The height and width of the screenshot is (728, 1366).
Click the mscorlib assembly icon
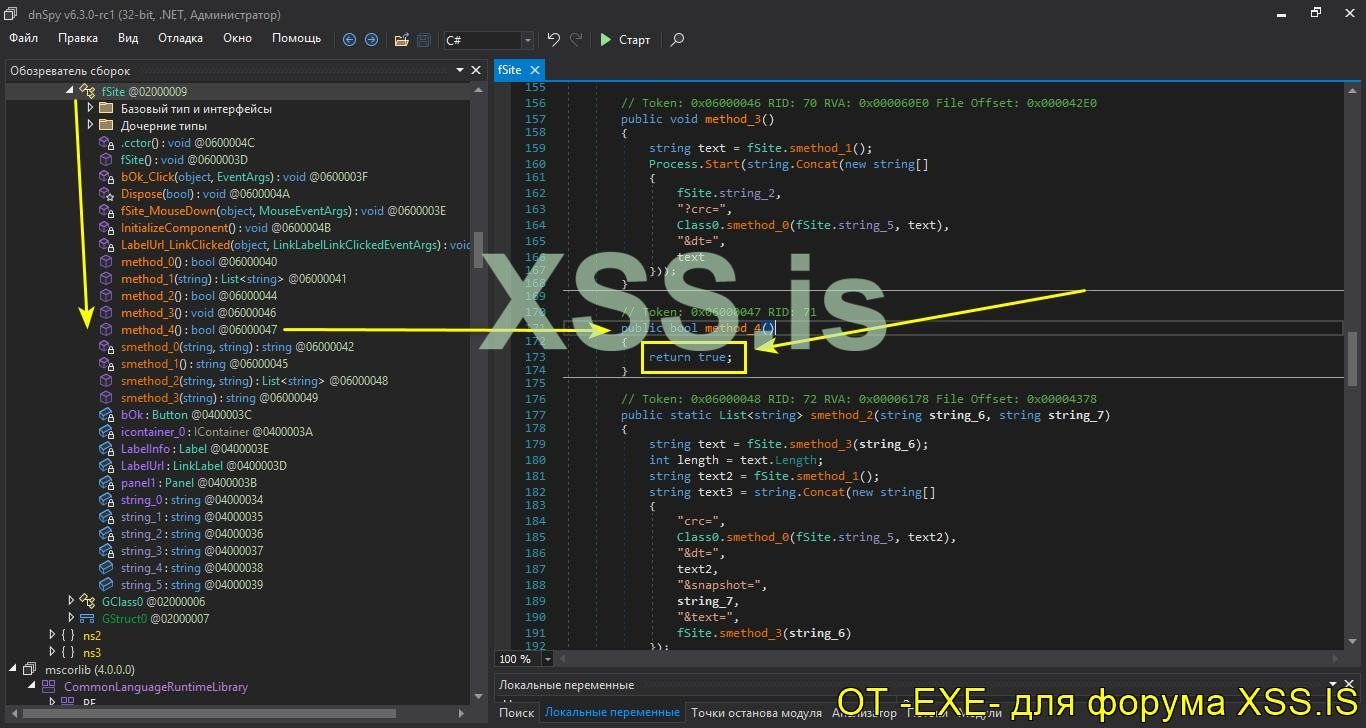point(28,669)
